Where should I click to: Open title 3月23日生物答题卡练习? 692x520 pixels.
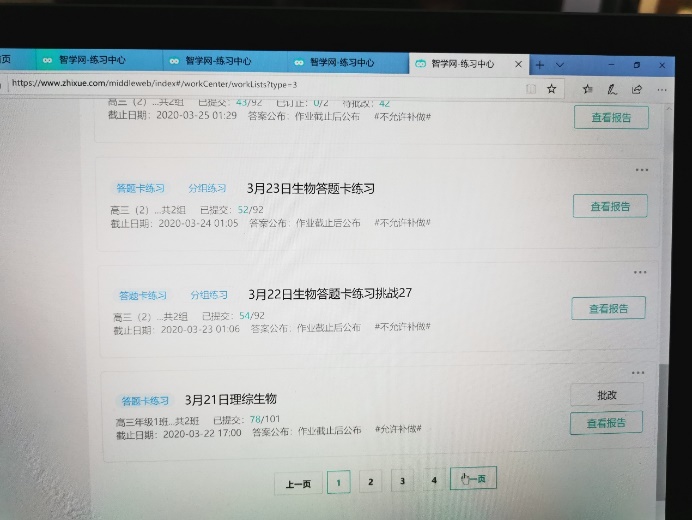tap(311, 188)
